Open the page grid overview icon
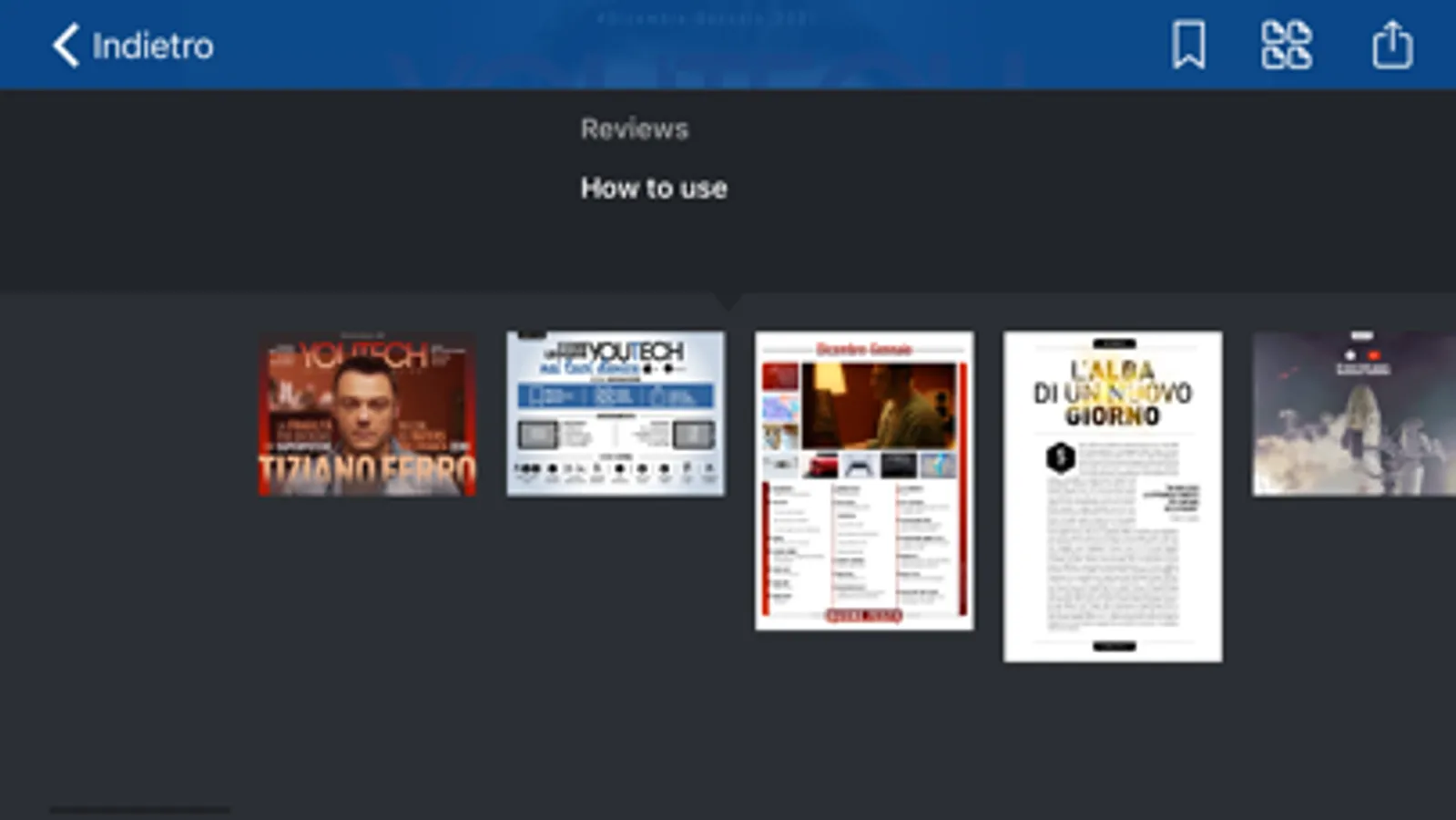Screen dimensions: 1456x820 pos(1286,45)
